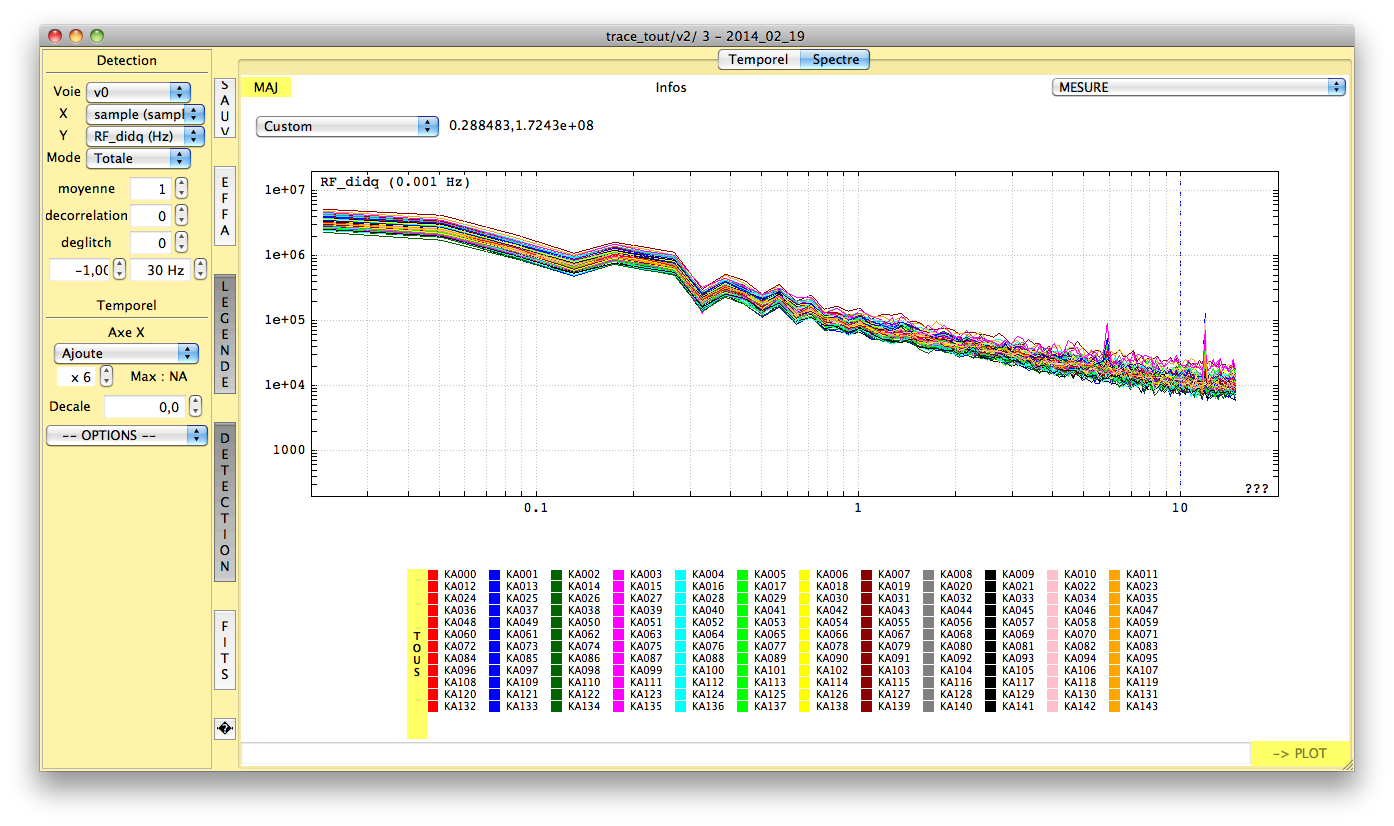The width and height of the screenshot is (1394, 826).
Task: Expand the OPTIONS dropdown
Action: coord(127,436)
